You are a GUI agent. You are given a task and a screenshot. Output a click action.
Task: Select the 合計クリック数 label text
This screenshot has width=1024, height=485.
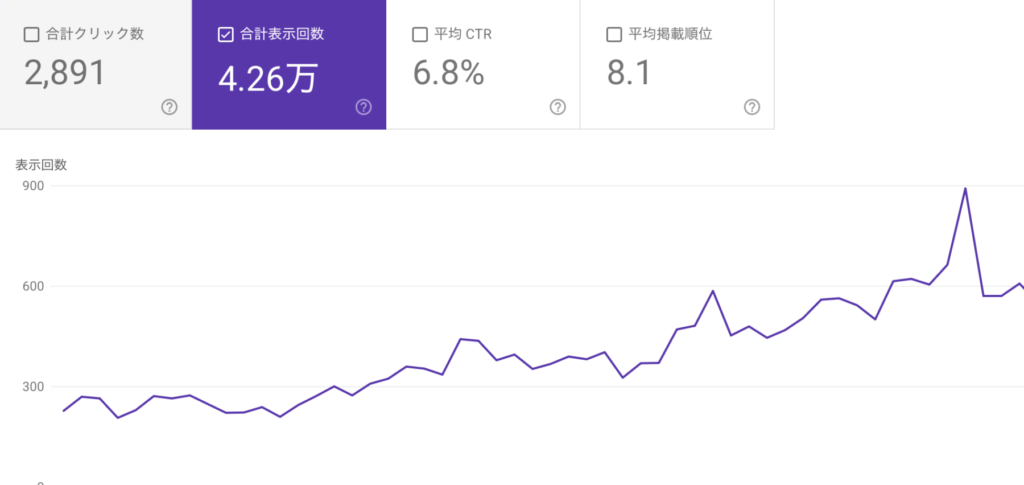(95, 35)
